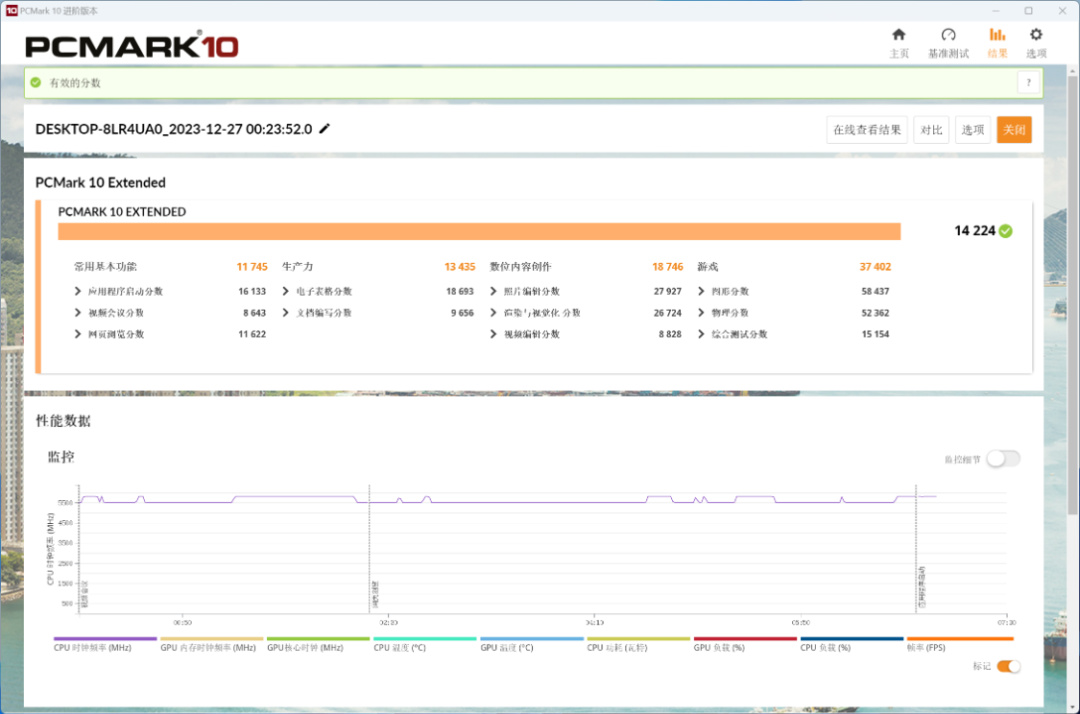This screenshot has width=1080, height=714.
Task: Click the green checkmark beside 14 224
Action: coord(1006,231)
